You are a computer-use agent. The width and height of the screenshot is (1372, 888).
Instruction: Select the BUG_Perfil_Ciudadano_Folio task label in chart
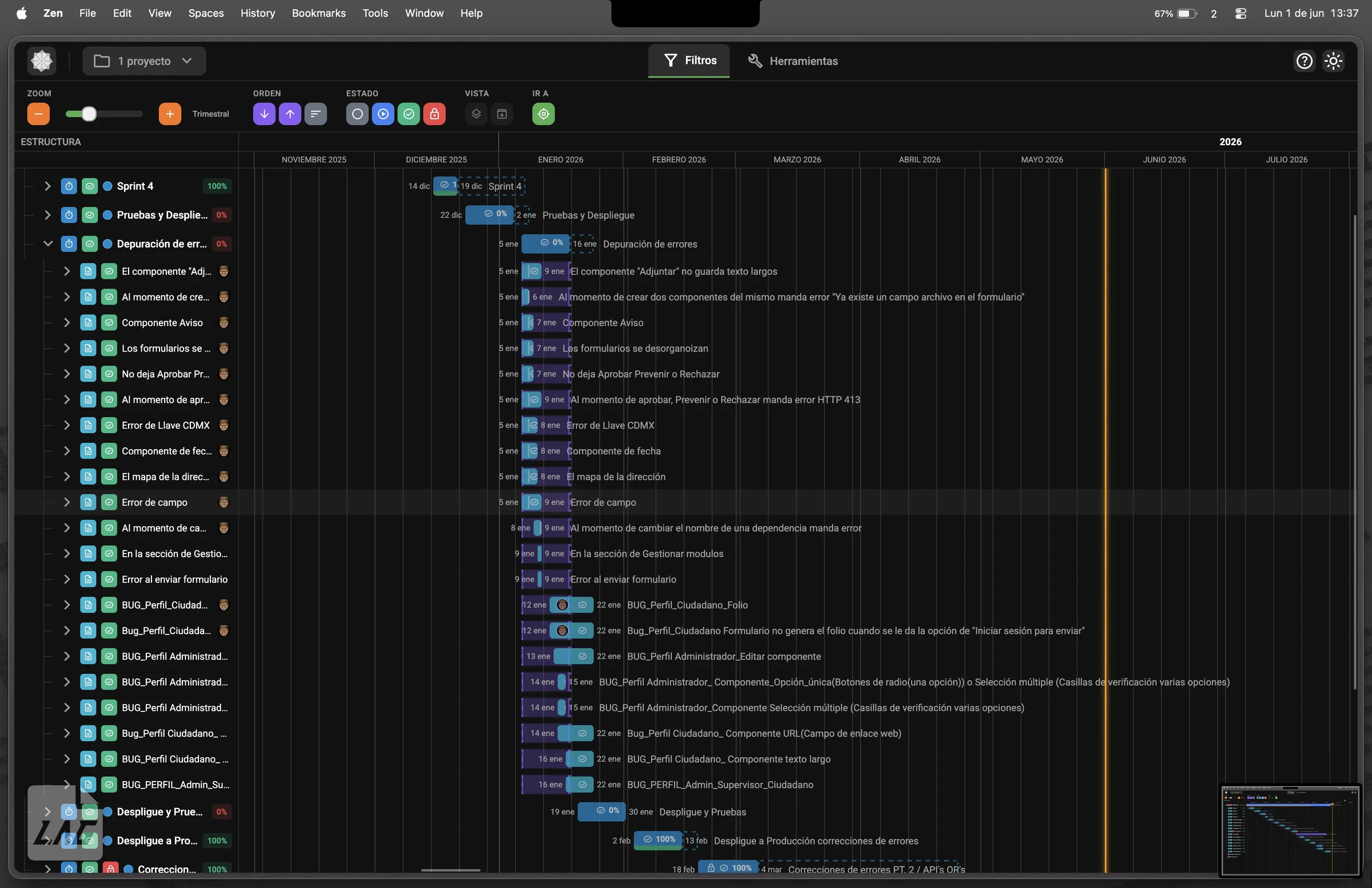point(687,605)
